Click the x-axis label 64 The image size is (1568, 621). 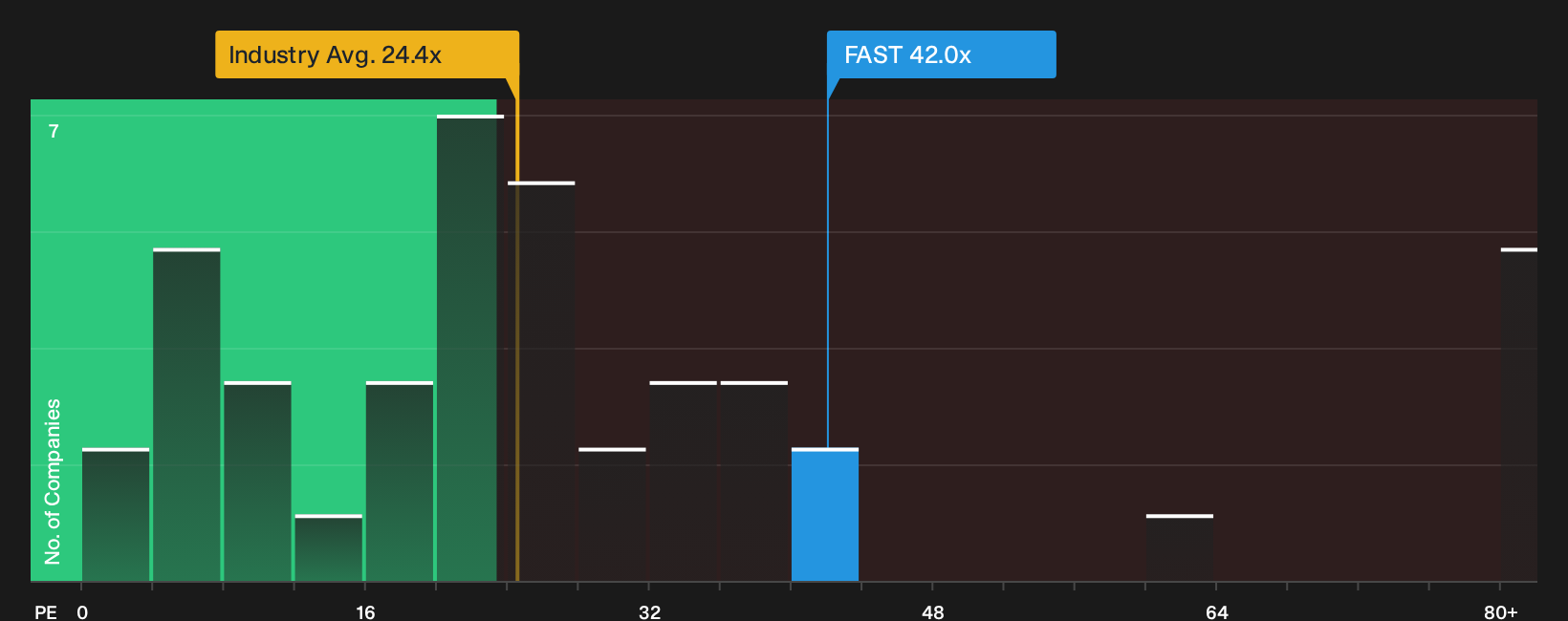pos(1216,611)
